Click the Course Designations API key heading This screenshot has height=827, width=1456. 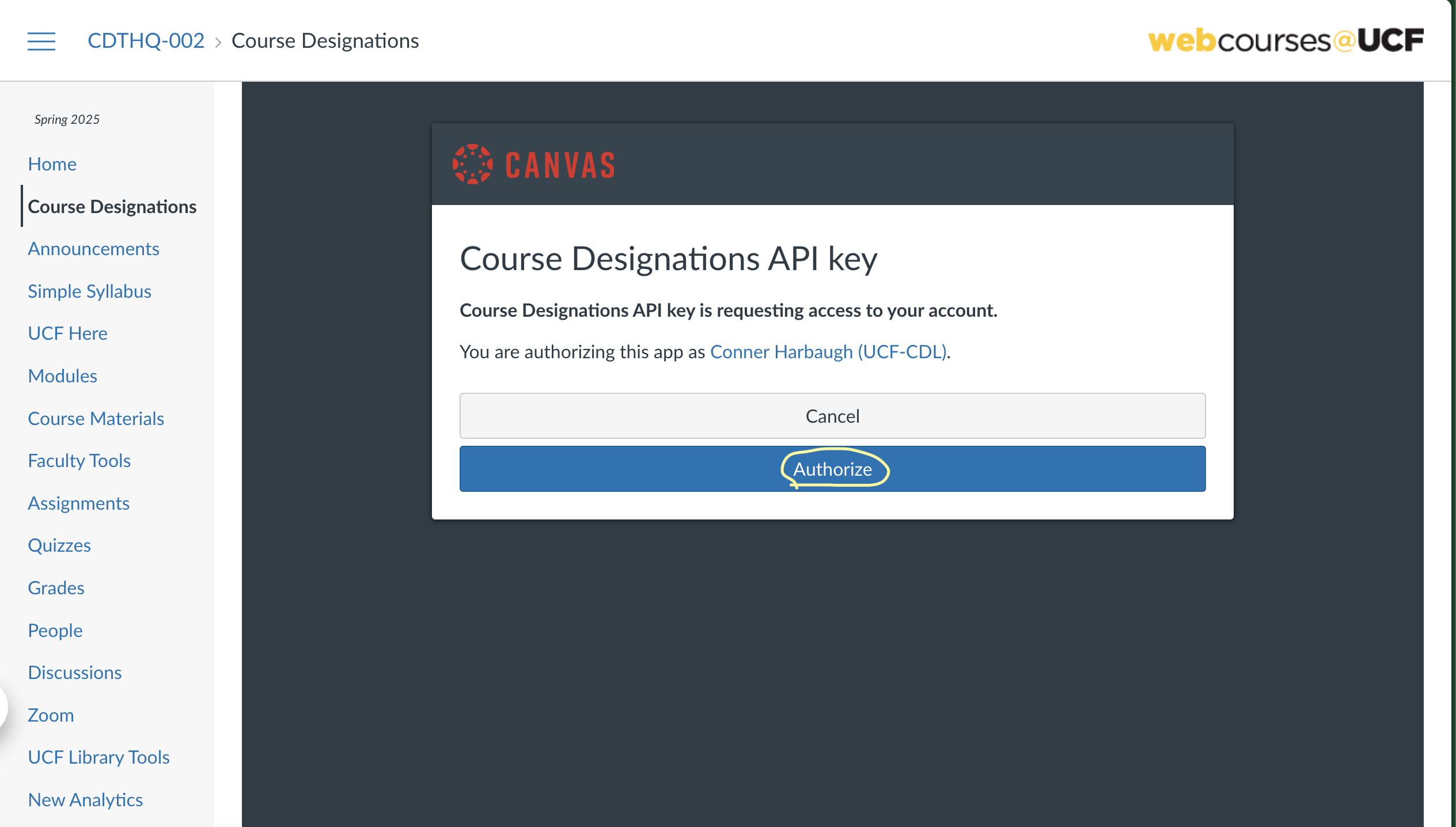click(x=669, y=259)
